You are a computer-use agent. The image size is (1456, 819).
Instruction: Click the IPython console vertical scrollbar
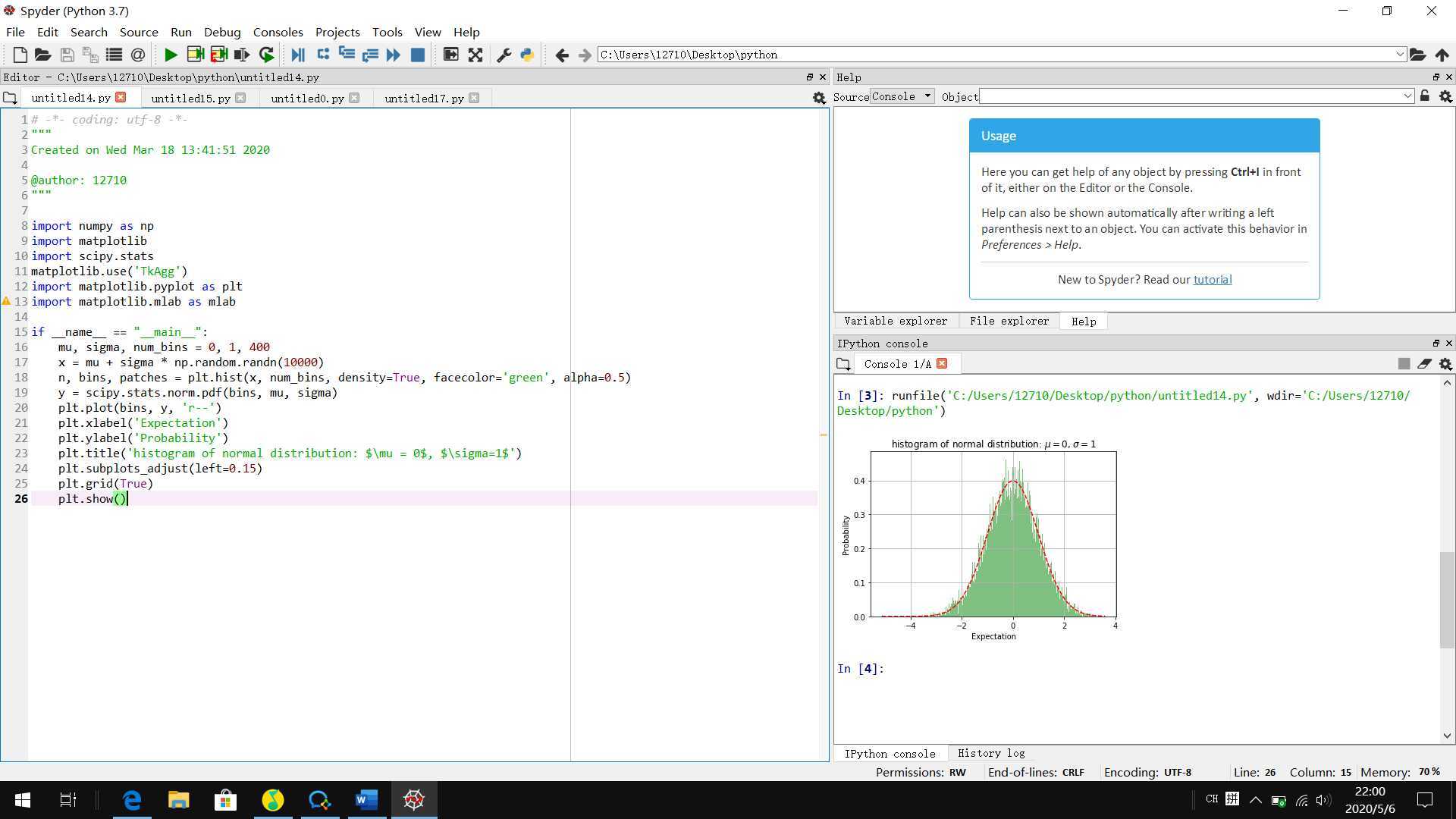pyautogui.click(x=1447, y=601)
